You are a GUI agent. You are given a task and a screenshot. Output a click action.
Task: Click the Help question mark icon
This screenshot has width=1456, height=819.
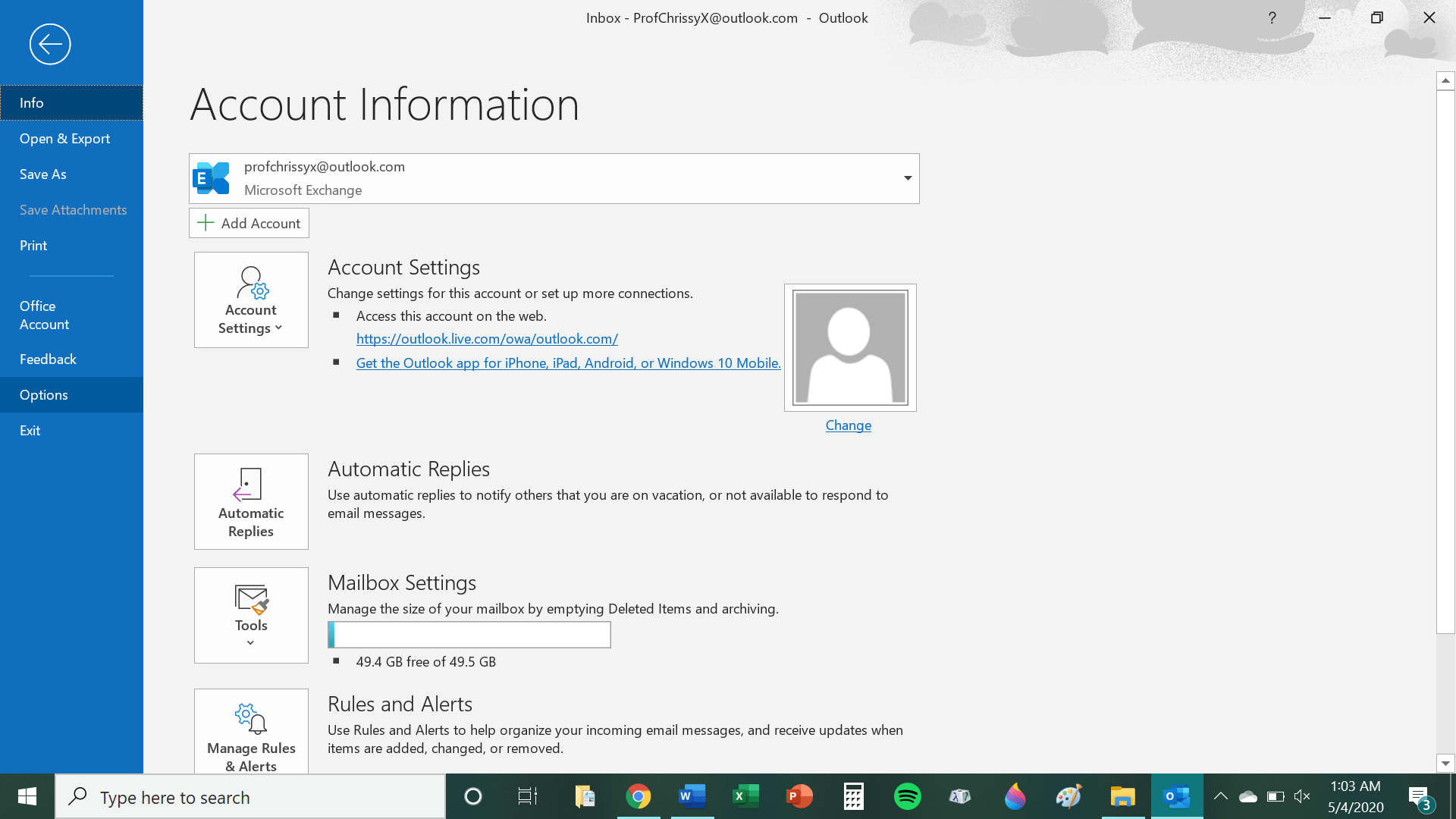click(1272, 18)
